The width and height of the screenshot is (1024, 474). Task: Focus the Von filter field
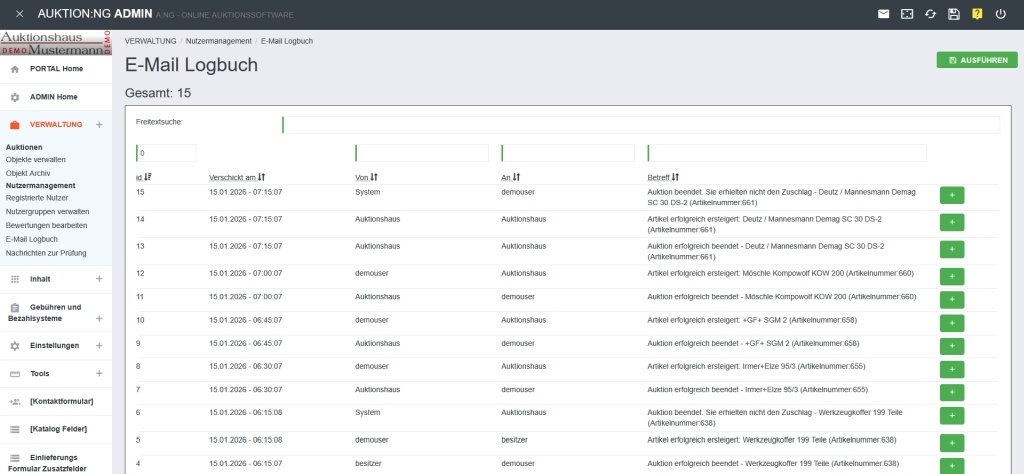(422, 153)
